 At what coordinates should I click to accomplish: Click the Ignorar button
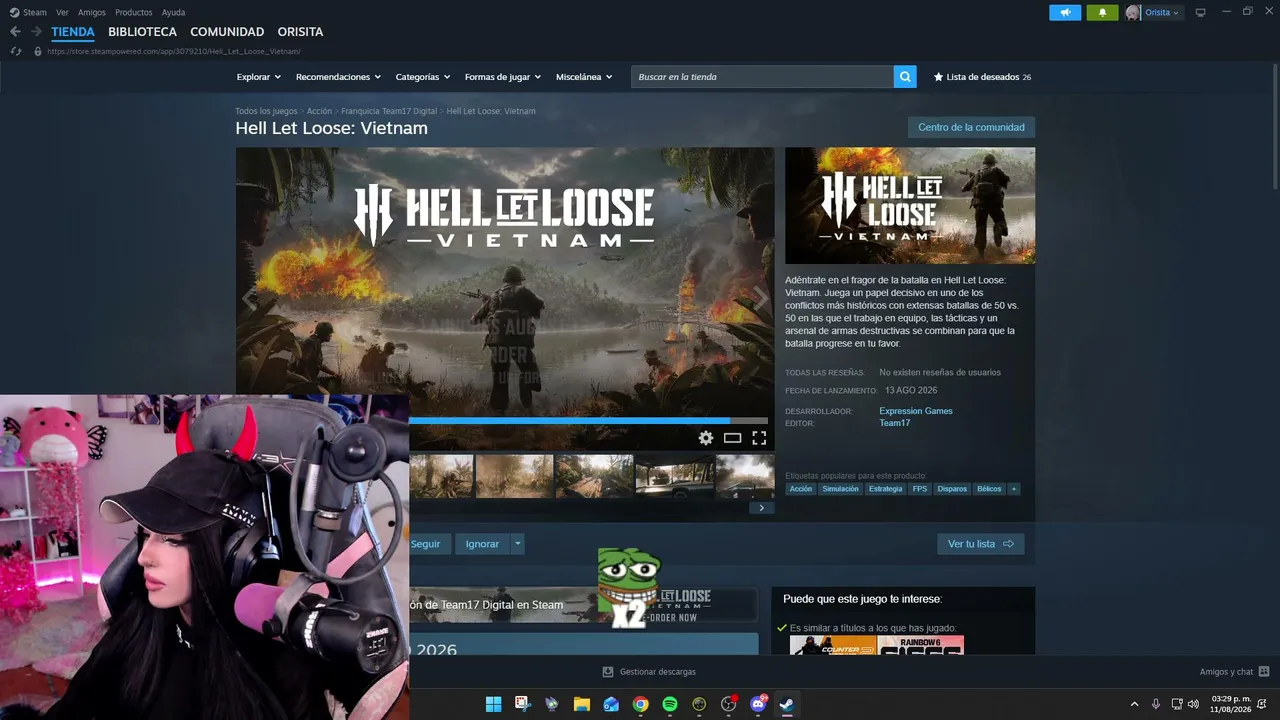482,544
